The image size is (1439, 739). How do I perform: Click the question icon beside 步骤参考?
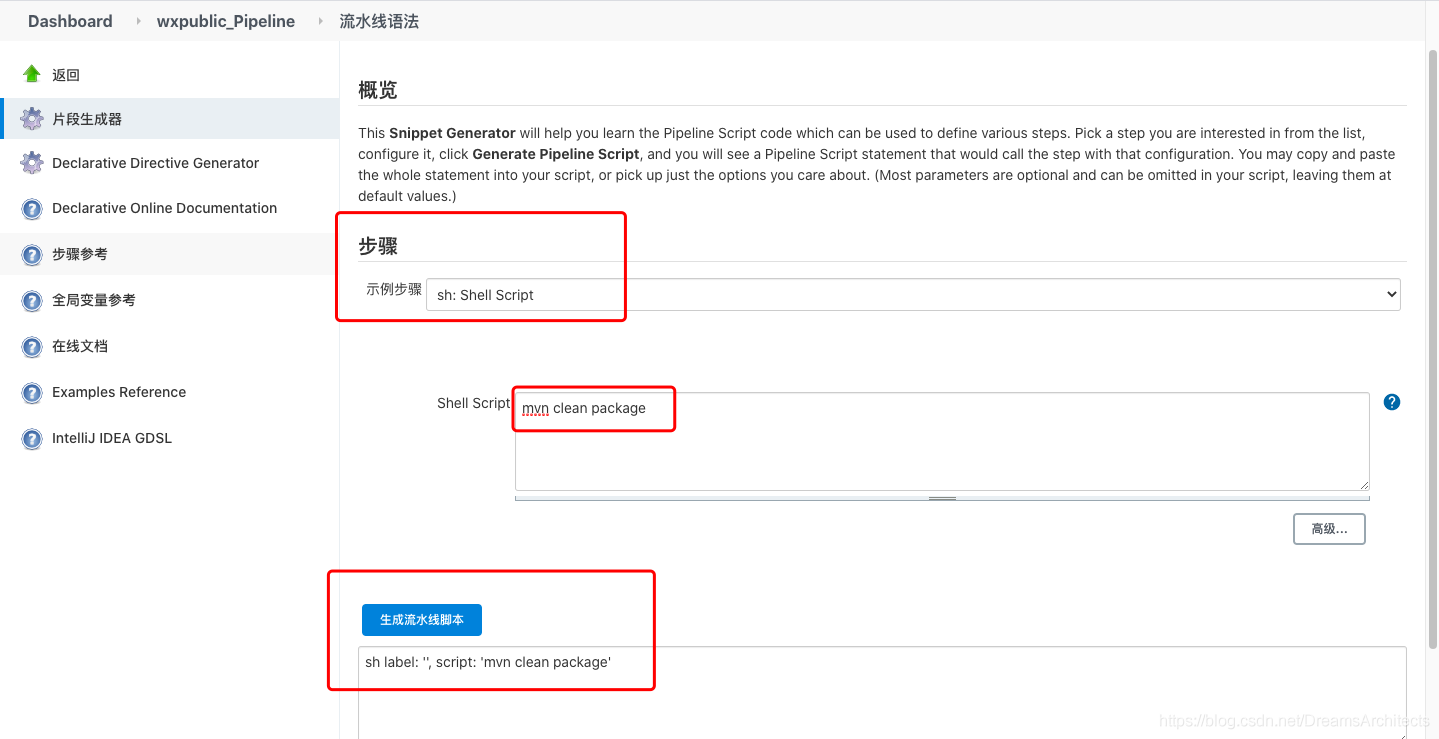[x=32, y=255]
